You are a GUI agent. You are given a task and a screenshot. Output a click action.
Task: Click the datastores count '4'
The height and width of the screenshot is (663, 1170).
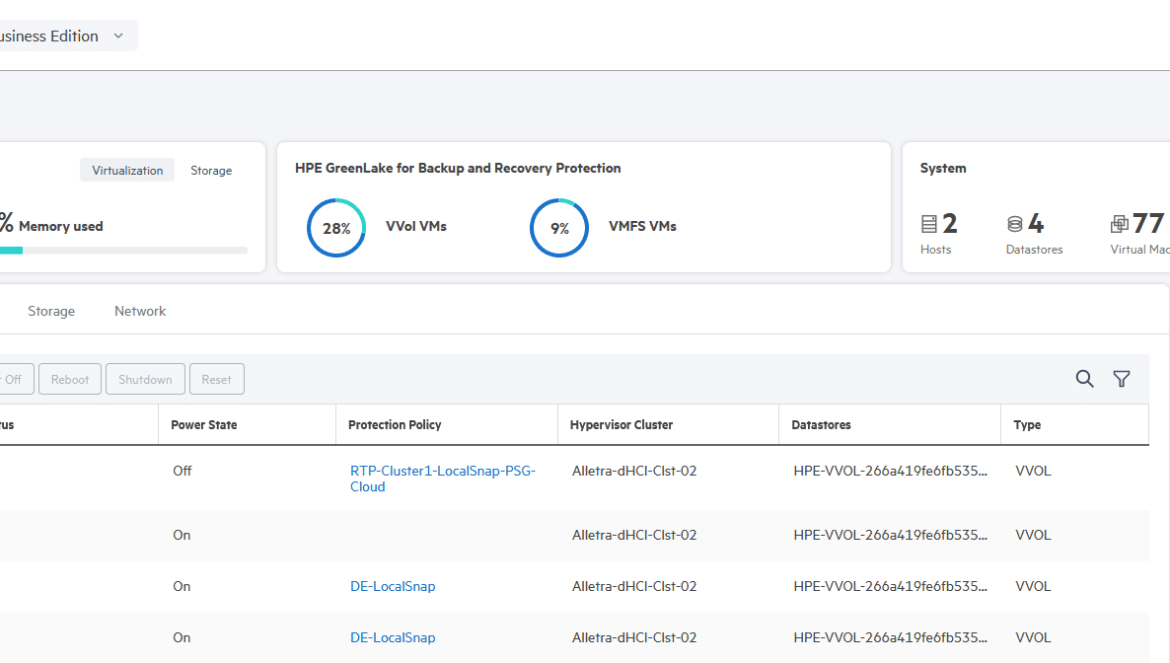1036,223
